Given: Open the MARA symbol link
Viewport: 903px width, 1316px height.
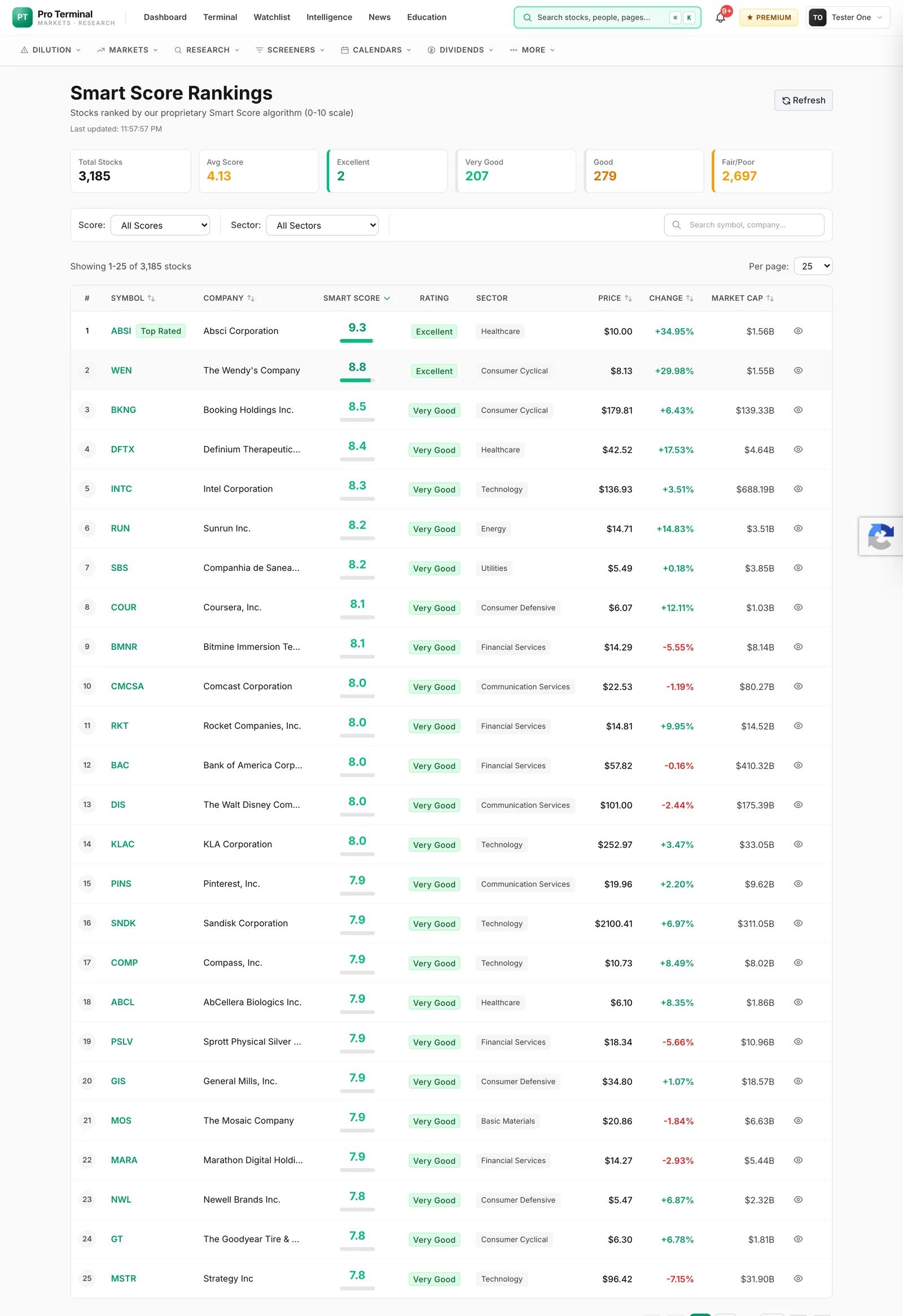Looking at the screenshot, I should (124, 1160).
